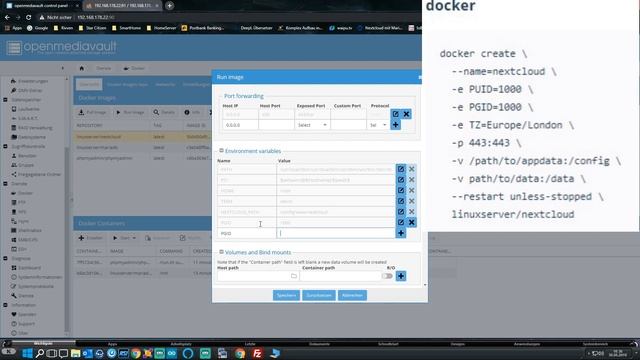
Task: Collapse the Environment variables section
Action: coord(221,151)
